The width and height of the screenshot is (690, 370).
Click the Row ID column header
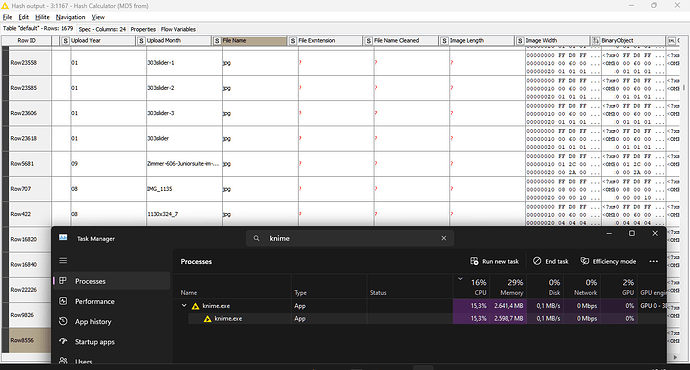pos(26,40)
